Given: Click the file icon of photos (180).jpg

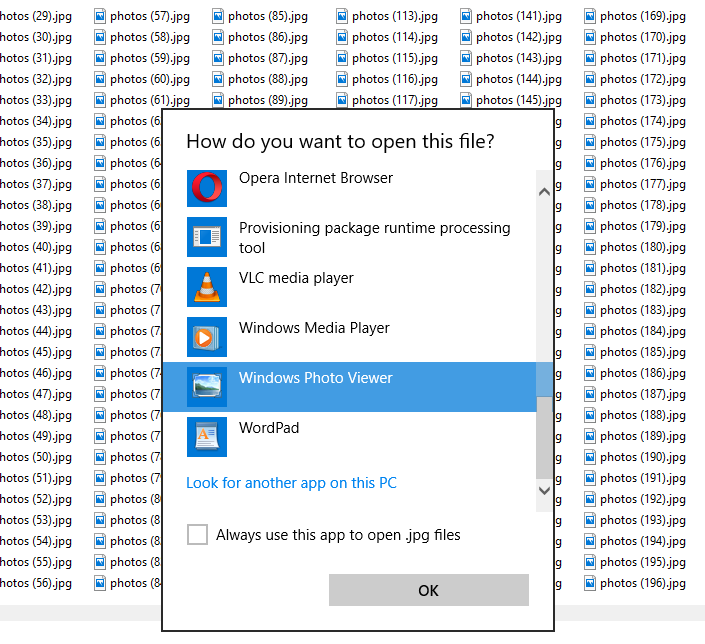Looking at the screenshot, I should click(590, 247).
